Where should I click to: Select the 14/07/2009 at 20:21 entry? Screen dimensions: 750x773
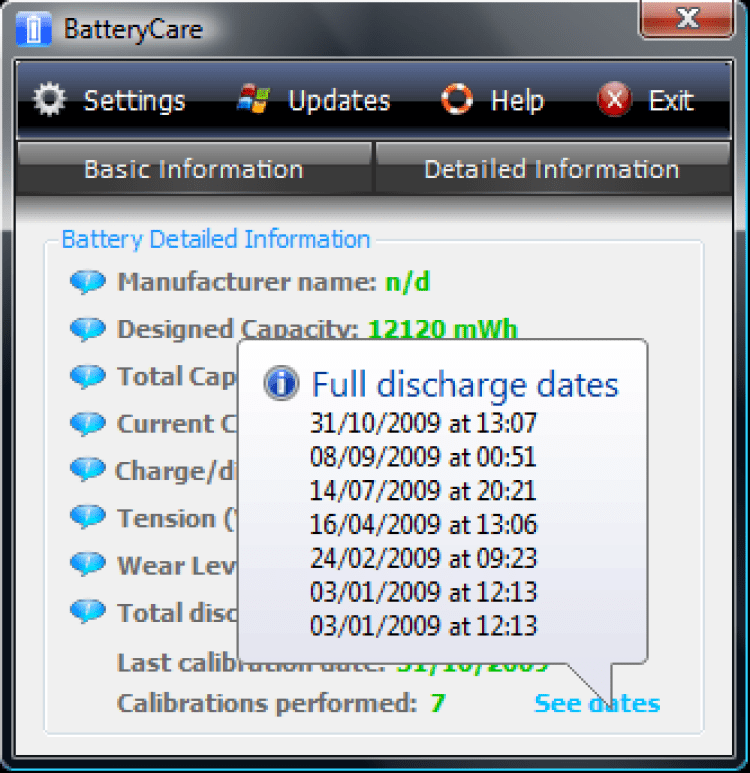coord(423,491)
